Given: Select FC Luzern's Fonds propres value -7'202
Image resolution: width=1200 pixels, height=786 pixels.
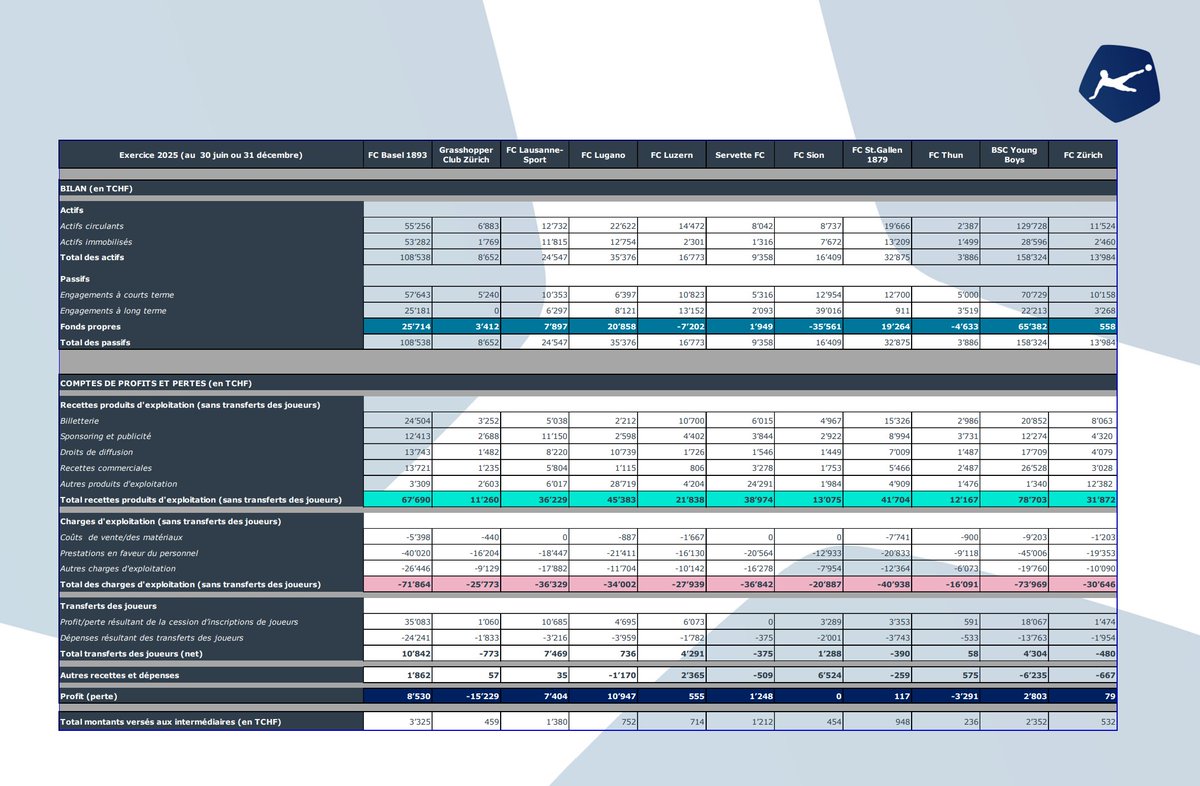Looking at the screenshot, I should (x=671, y=327).
